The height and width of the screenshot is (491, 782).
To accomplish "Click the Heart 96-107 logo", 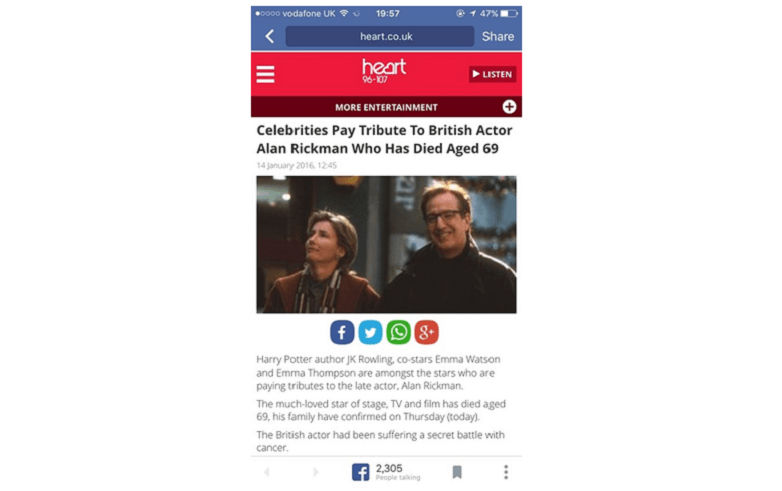I will pyautogui.click(x=384, y=71).
